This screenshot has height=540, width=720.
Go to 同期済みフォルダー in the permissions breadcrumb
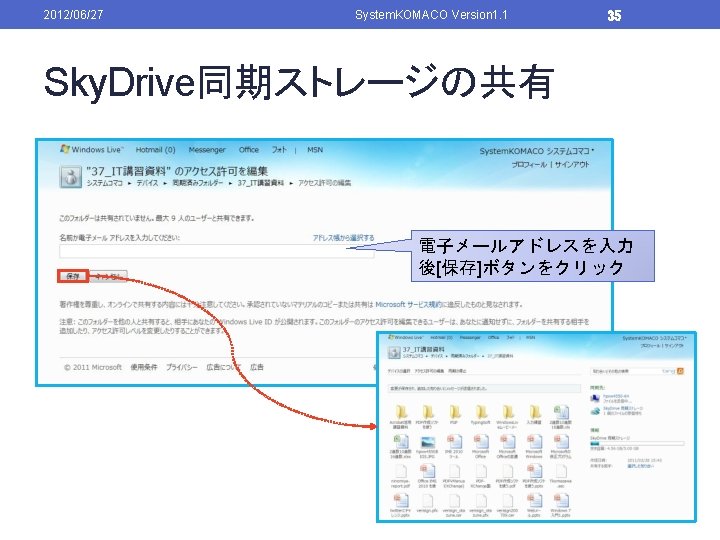(197, 183)
